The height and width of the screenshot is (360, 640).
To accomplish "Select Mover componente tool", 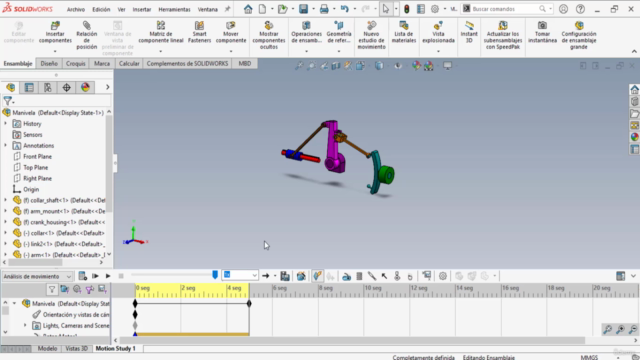I will 231,32.
